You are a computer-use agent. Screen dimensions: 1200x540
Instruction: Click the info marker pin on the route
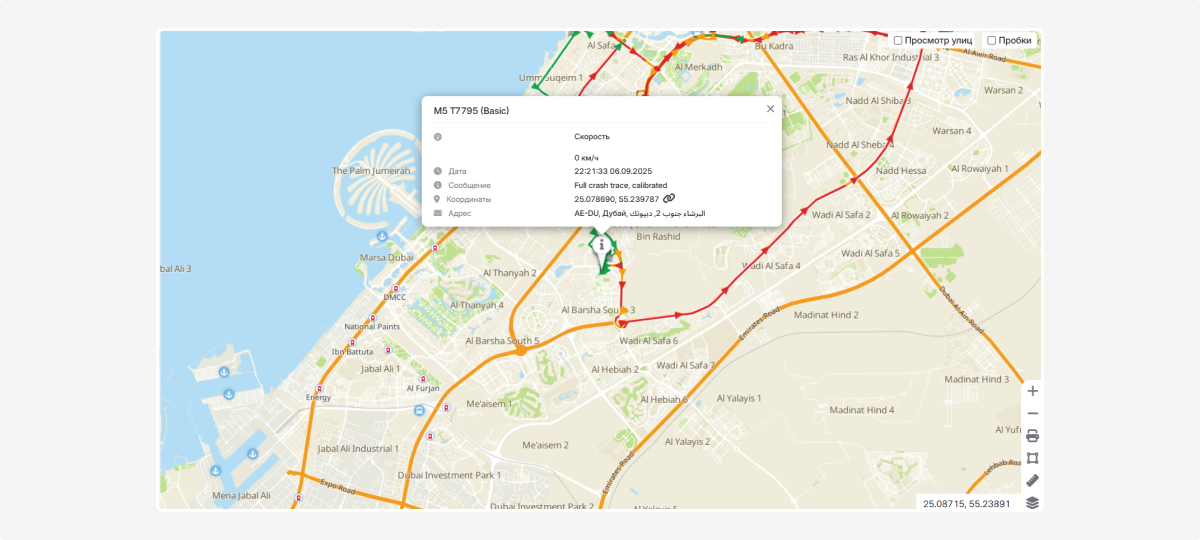601,246
